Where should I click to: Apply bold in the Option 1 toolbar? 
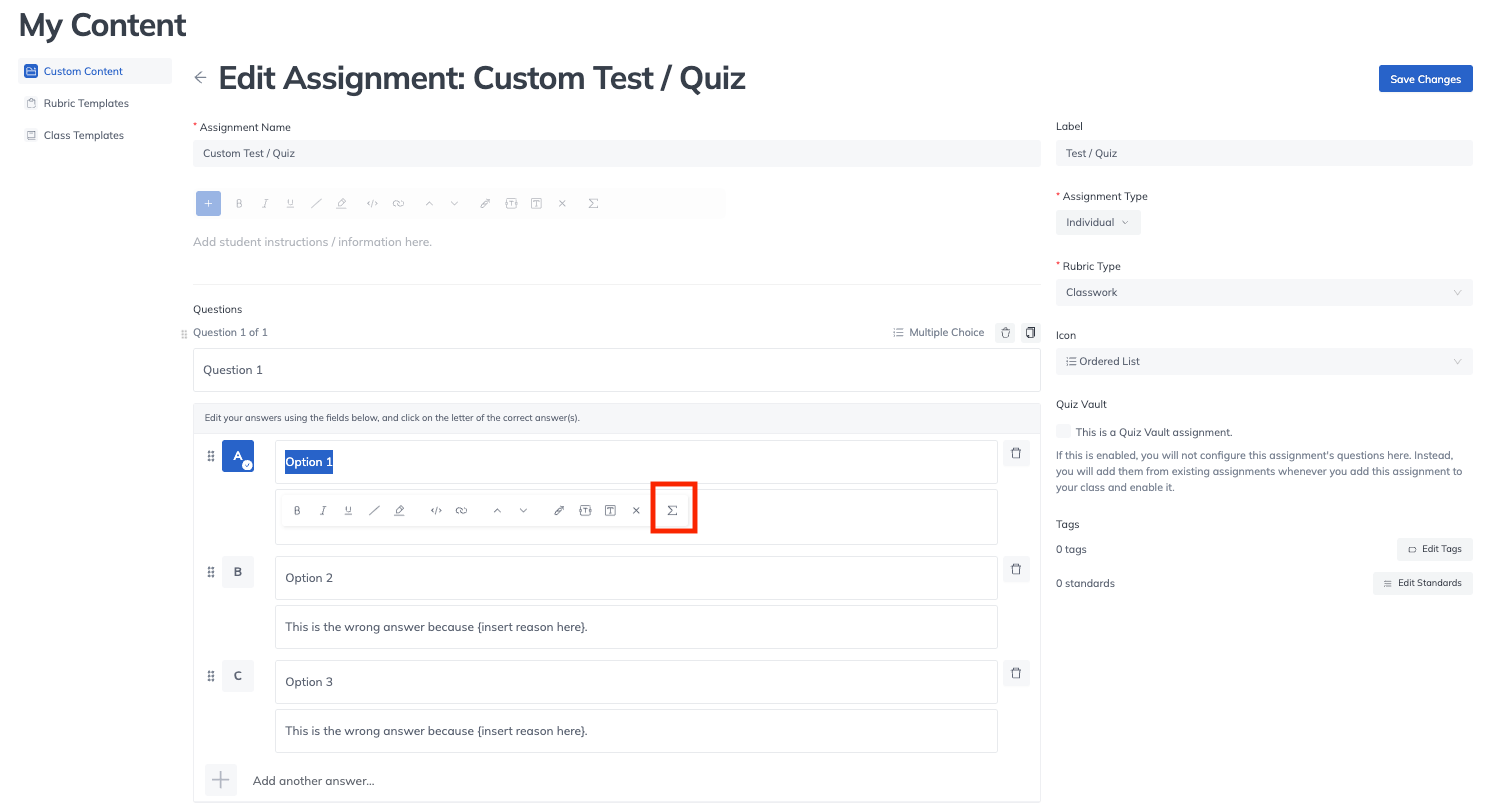tap(297, 510)
